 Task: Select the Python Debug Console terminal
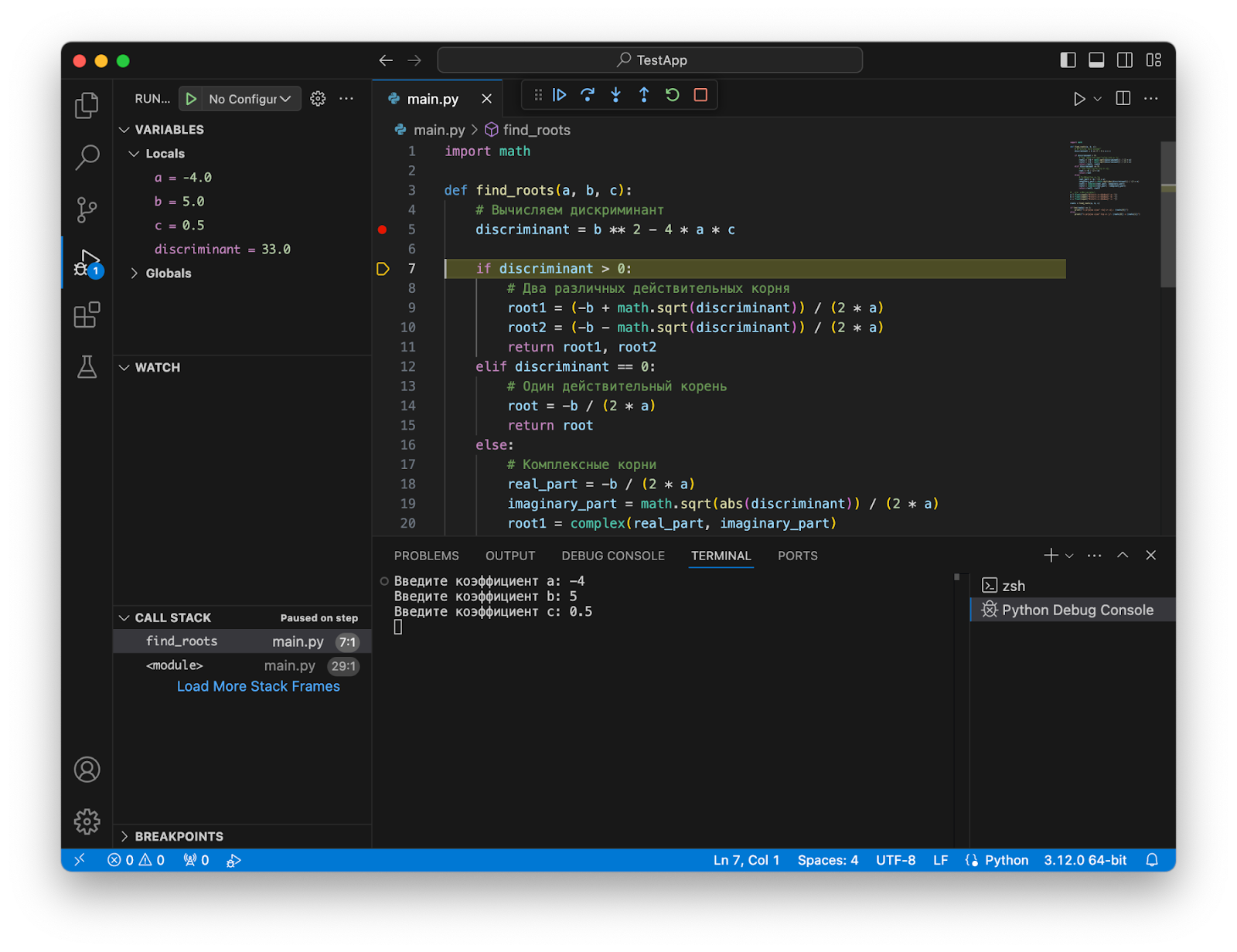tap(1072, 610)
